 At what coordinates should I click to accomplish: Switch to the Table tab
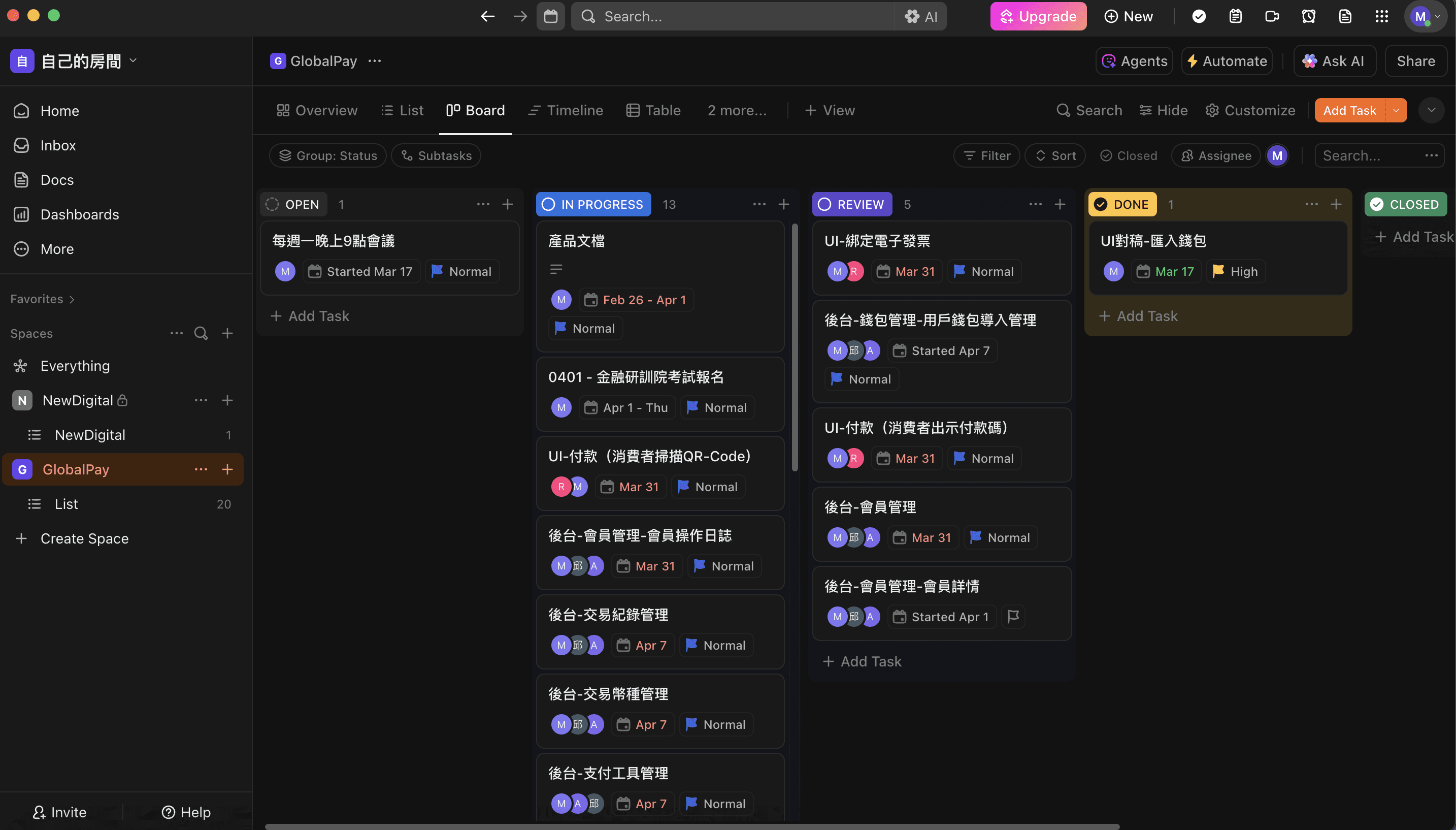coord(653,111)
